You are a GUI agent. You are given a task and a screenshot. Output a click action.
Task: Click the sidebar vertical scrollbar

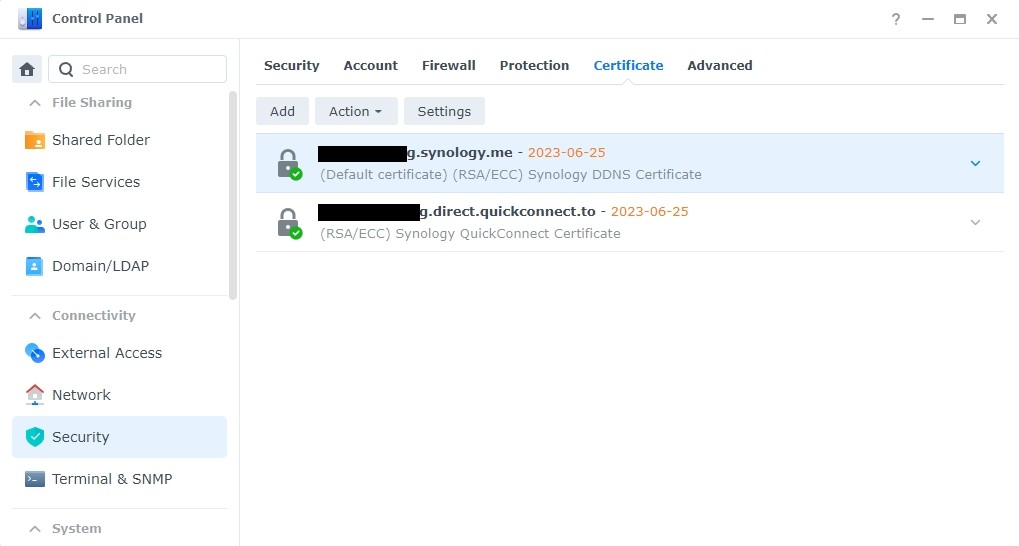tap(233, 195)
